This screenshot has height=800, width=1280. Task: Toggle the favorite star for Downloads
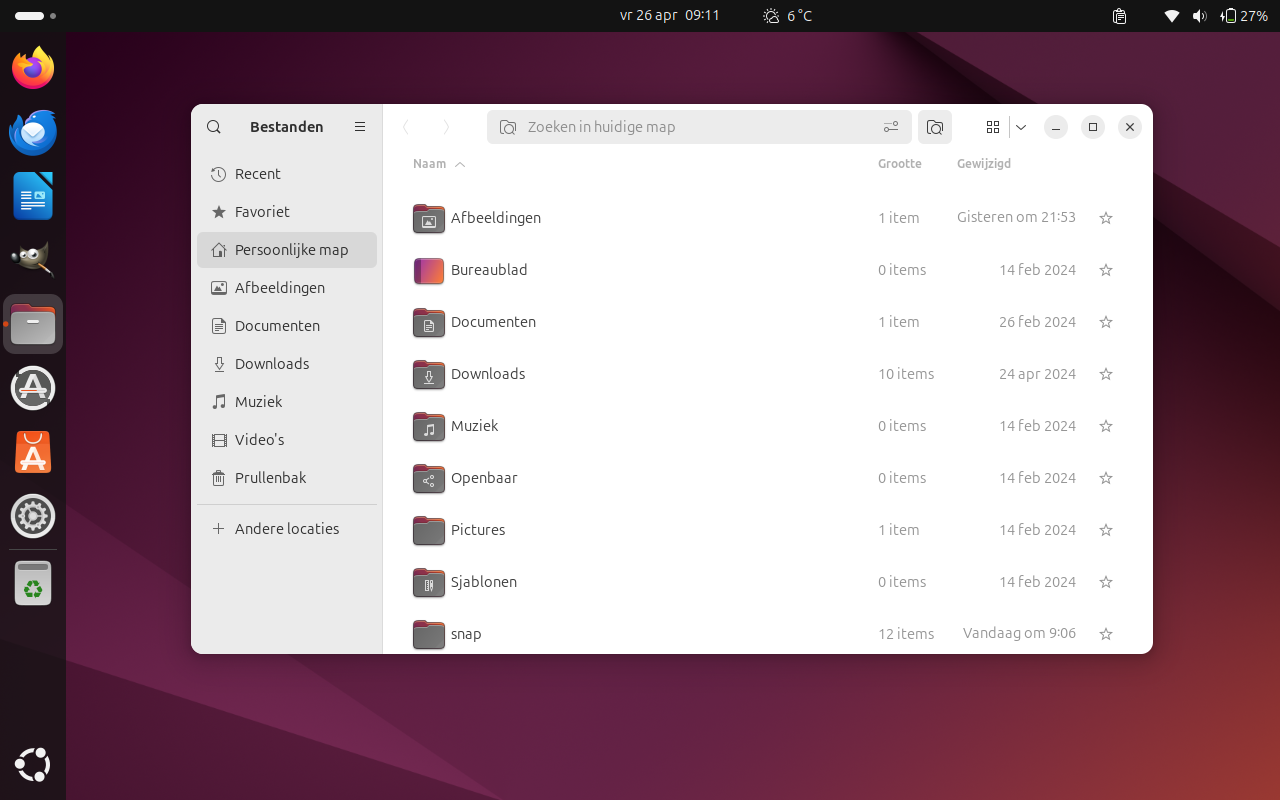[1106, 374]
